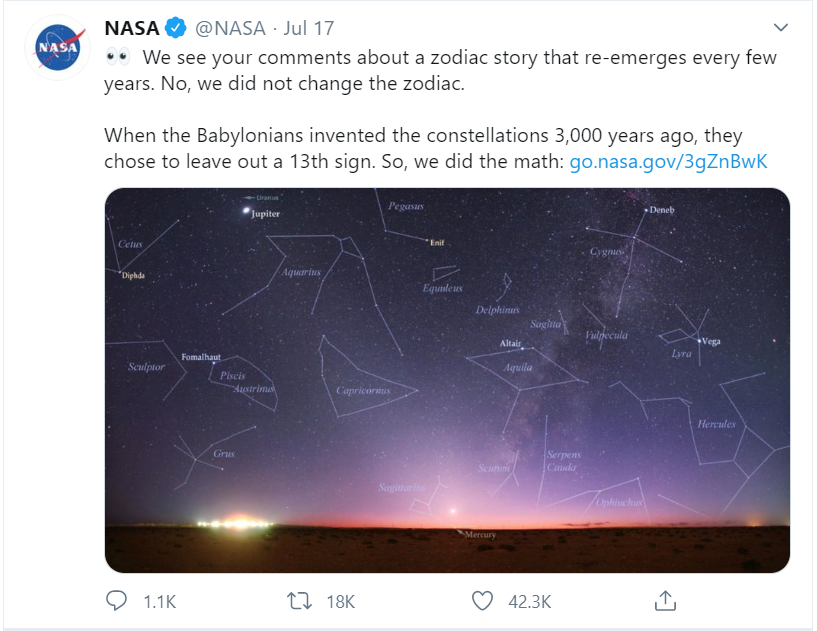Click the @NASA handle

coord(230,28)
